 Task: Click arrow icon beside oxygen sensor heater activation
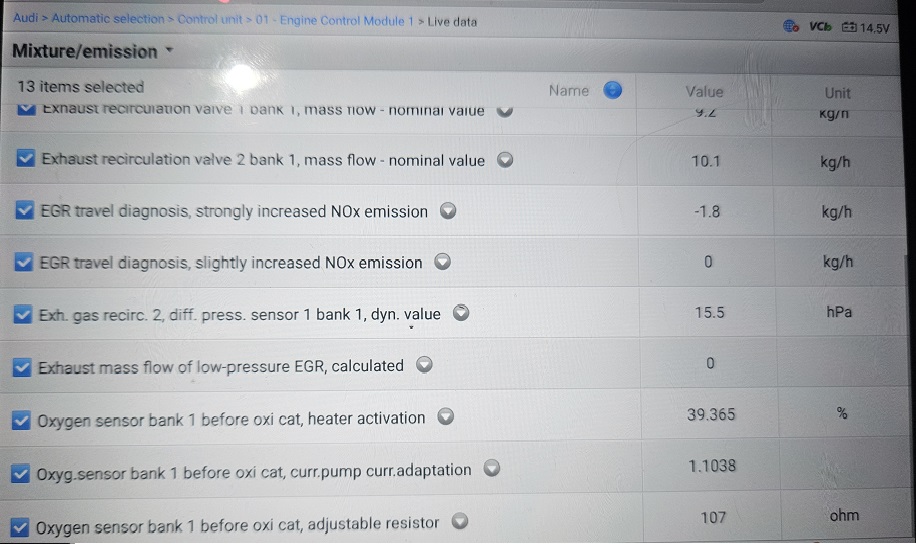tap(446, 418)
